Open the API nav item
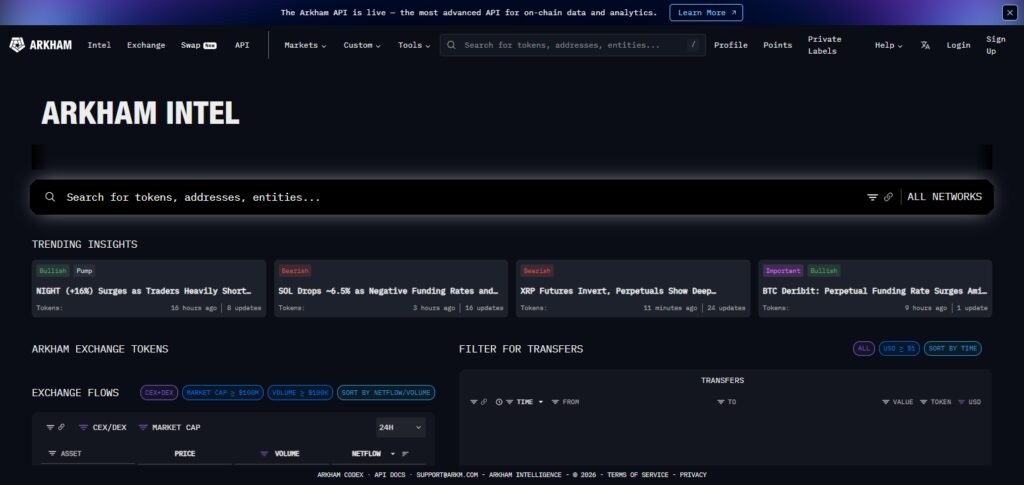Screen dimensions: 1024x485 (242, 45)
